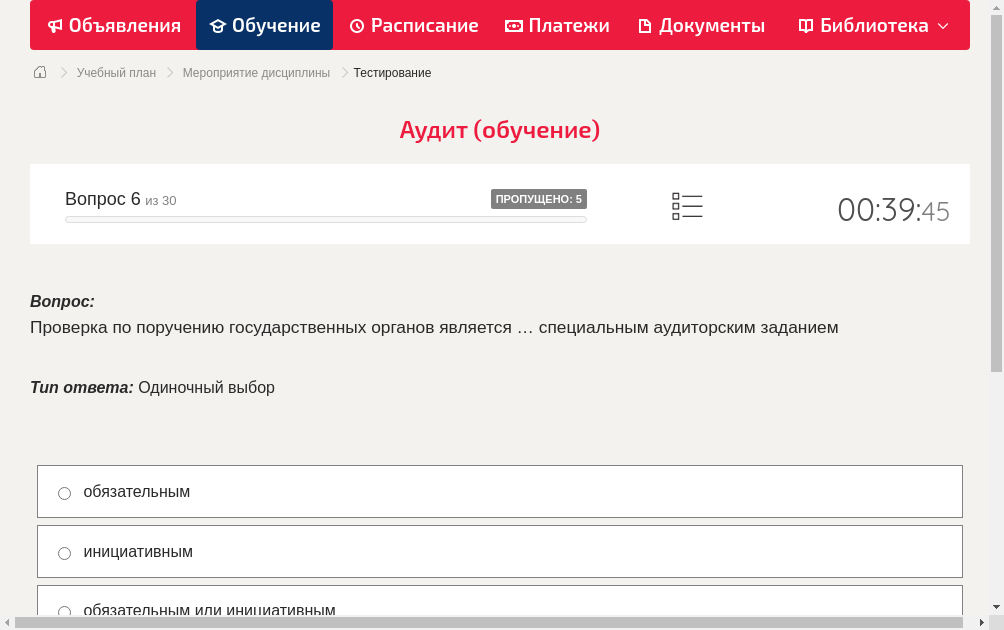Open the question list navigator icon
The height and width of the screenshot is (630, 1004).
point(687,206)
